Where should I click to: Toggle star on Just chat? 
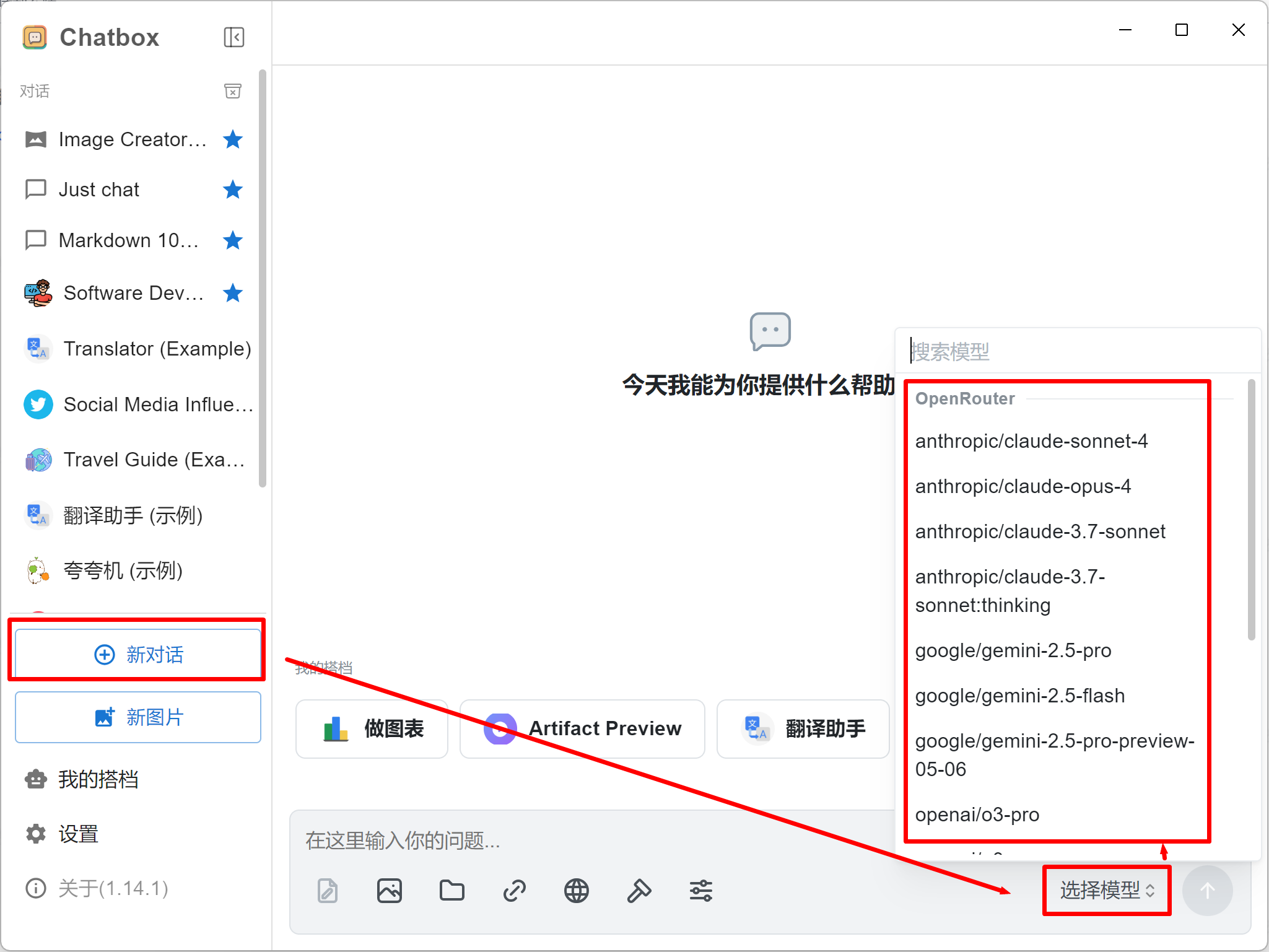[x=233, y=190]
